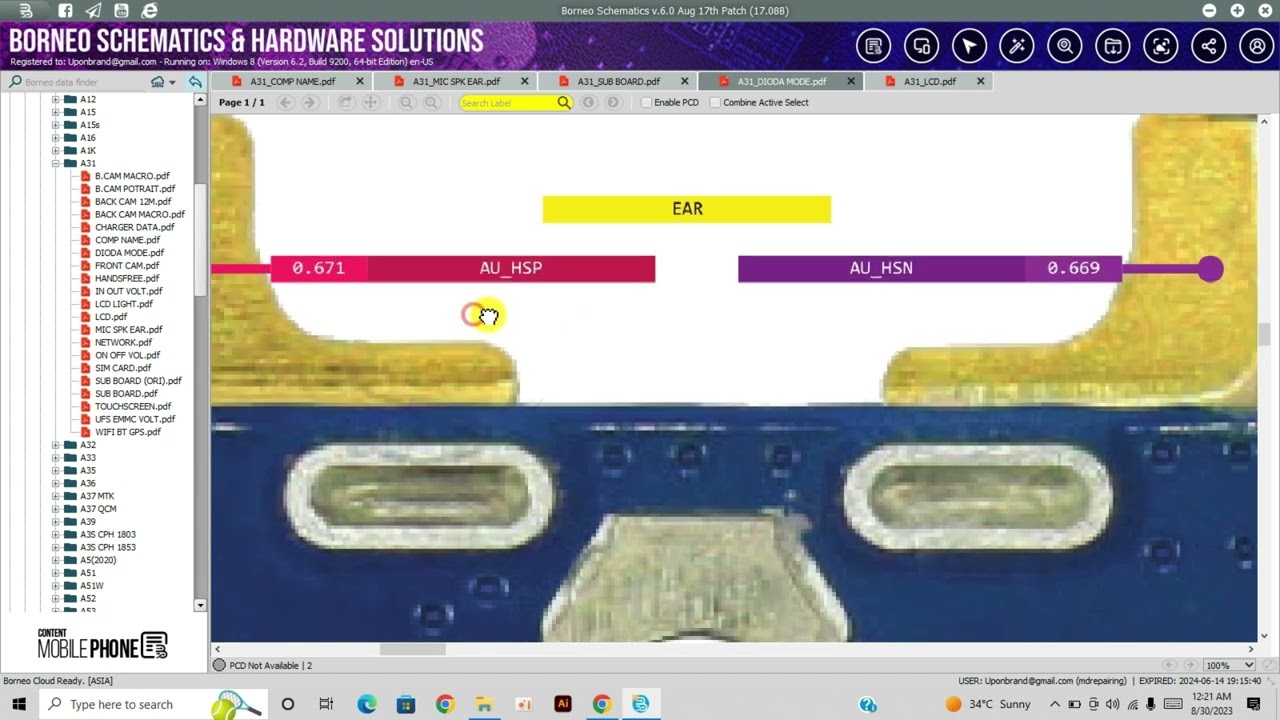
Task: Open the user account profile icon
Action: point(1257,46)
